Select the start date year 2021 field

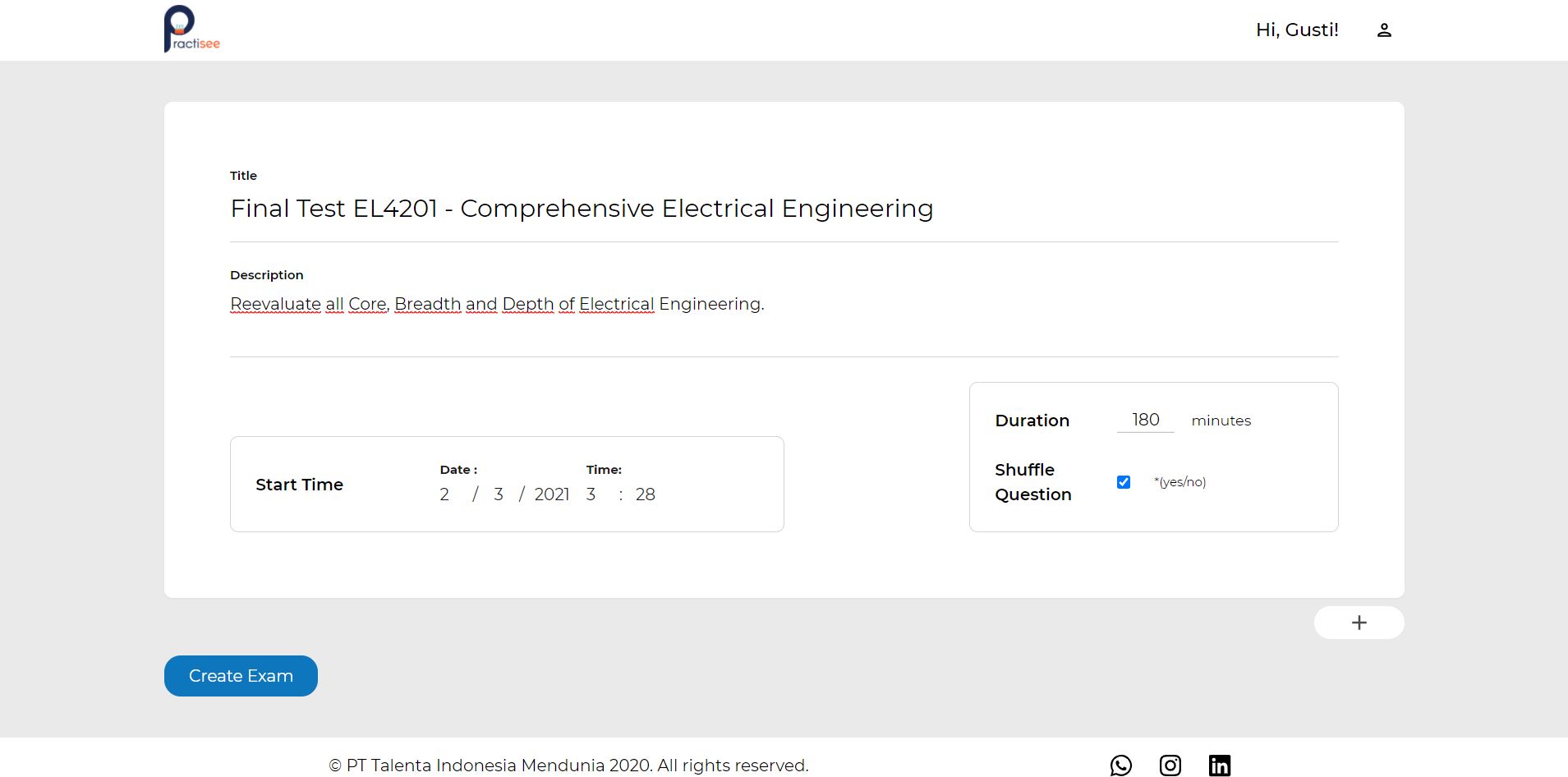[x=552, y=494]
